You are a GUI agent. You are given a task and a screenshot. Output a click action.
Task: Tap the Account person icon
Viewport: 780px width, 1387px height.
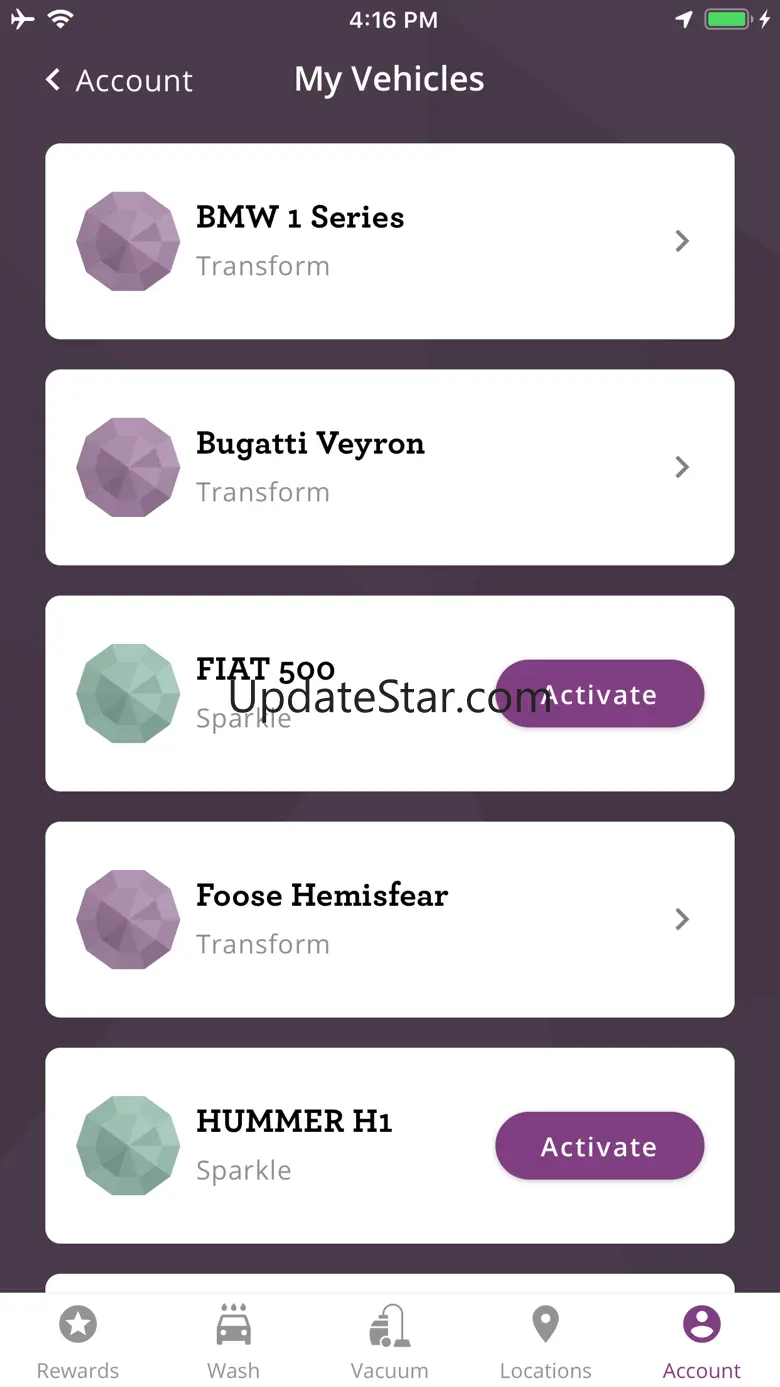click(701, 1325)
